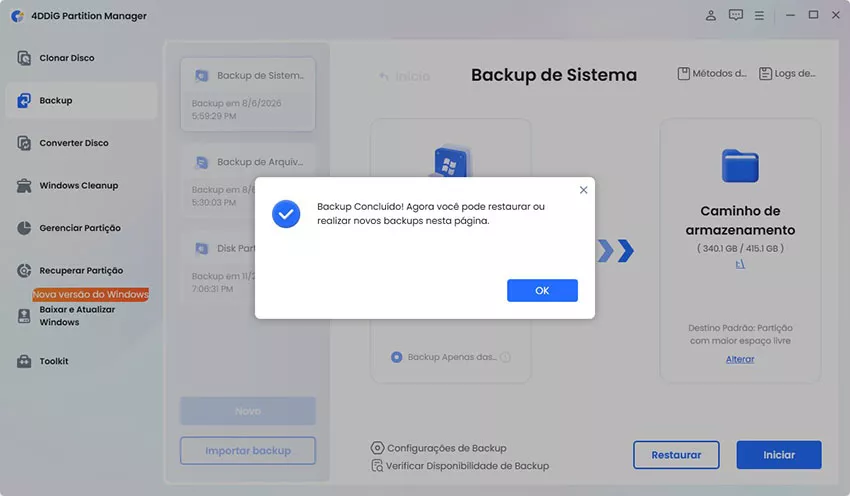Click the Nova versão do Windows badge

click(91, 294)
